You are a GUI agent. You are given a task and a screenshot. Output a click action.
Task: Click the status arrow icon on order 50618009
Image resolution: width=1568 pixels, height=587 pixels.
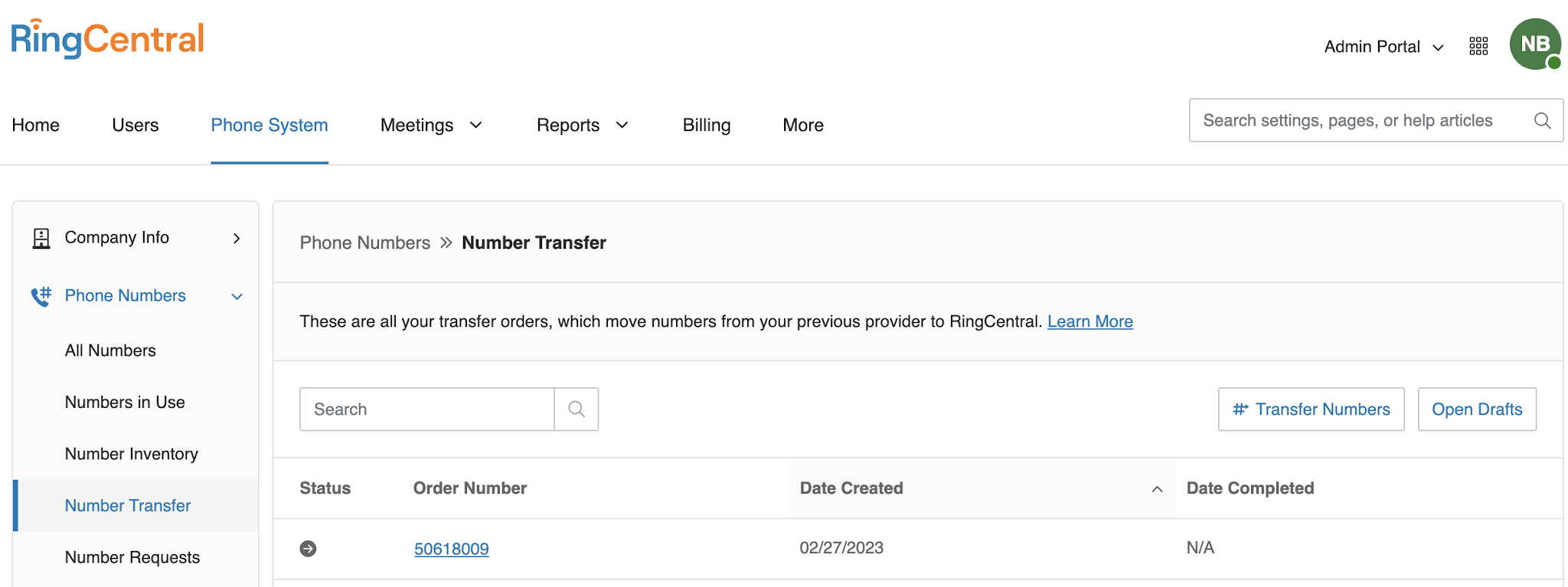pyautogui.click(x=308, y=548)
